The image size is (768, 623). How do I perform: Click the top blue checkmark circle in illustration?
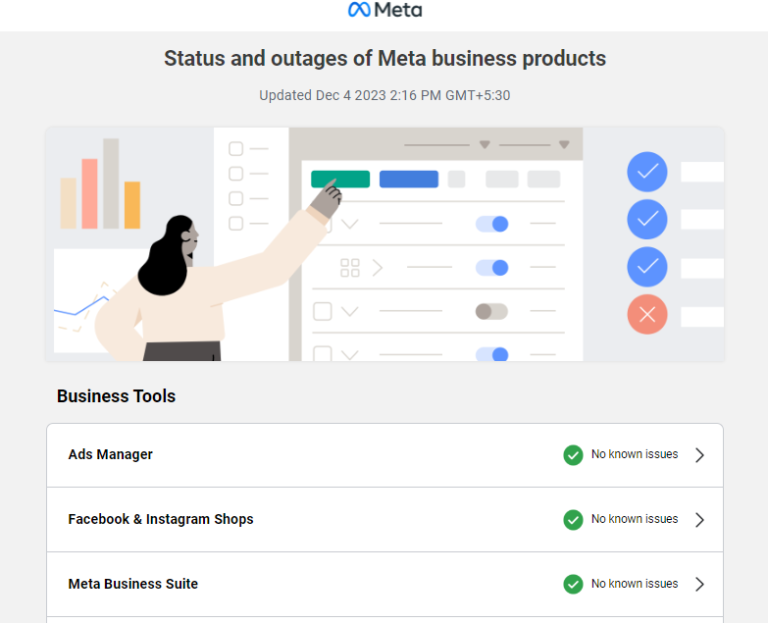[x=647, y=172]
